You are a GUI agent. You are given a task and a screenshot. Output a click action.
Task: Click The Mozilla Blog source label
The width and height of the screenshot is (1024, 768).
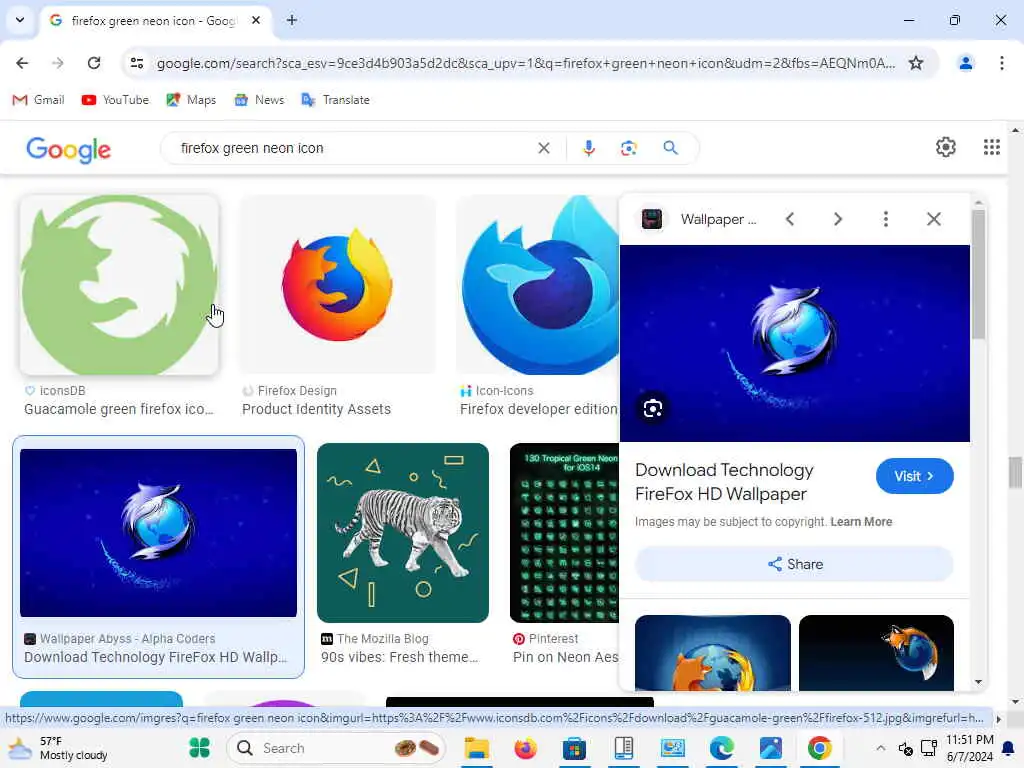383,639
